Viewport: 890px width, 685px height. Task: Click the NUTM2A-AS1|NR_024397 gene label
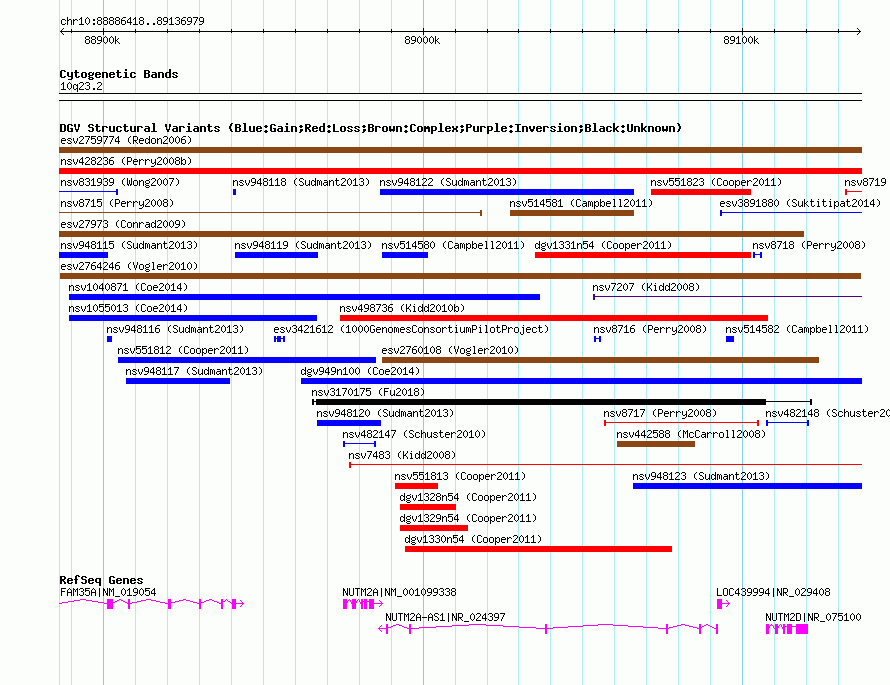click(445, 617)
